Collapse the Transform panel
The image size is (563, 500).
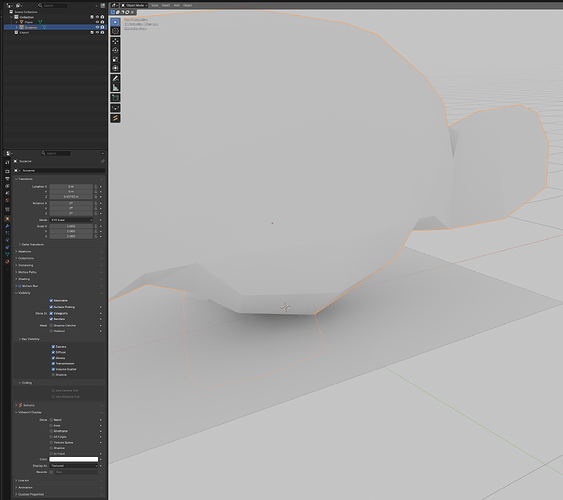(x=25, y=179)
